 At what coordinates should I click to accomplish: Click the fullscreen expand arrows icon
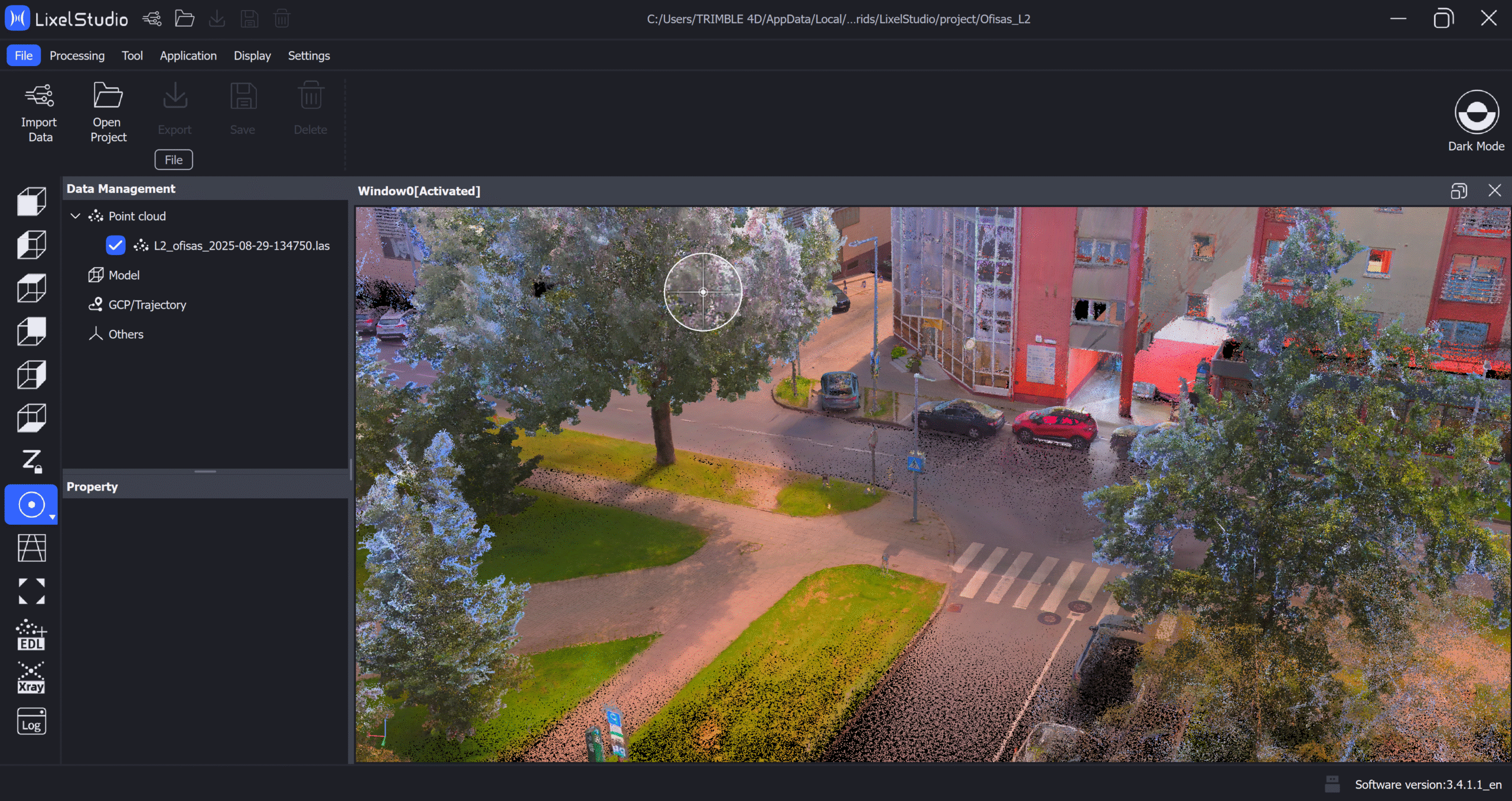point(31,591)
